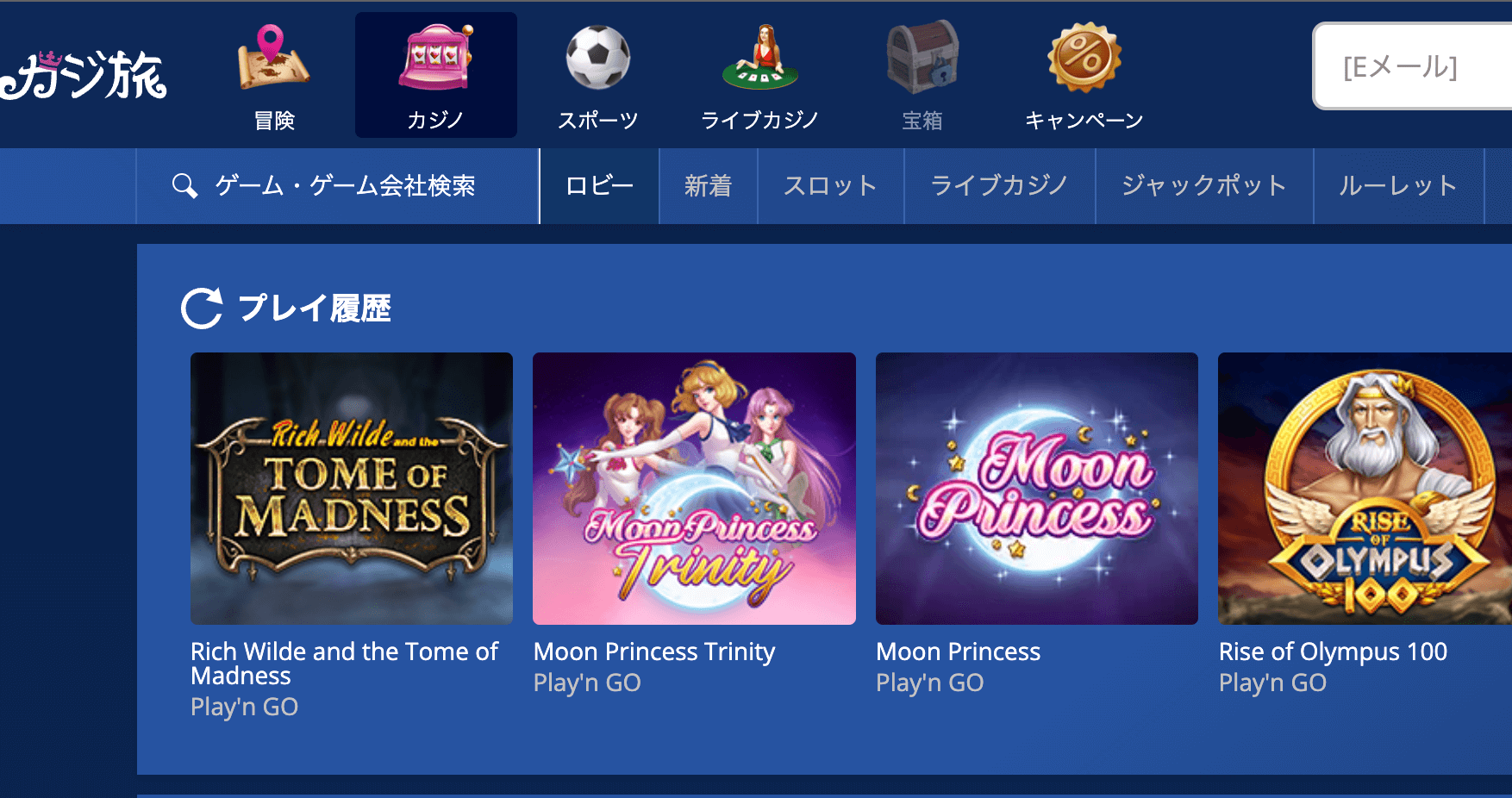
Task: Select the ジャックポット tab
Action: (1203, 186)
